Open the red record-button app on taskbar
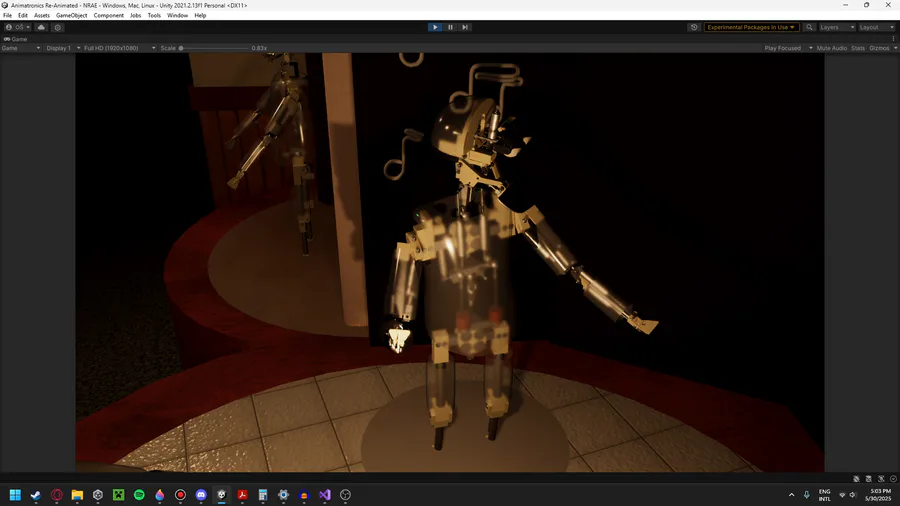This screenshot has height=506, width=900. pyautogui.click(x=180, y=495)
